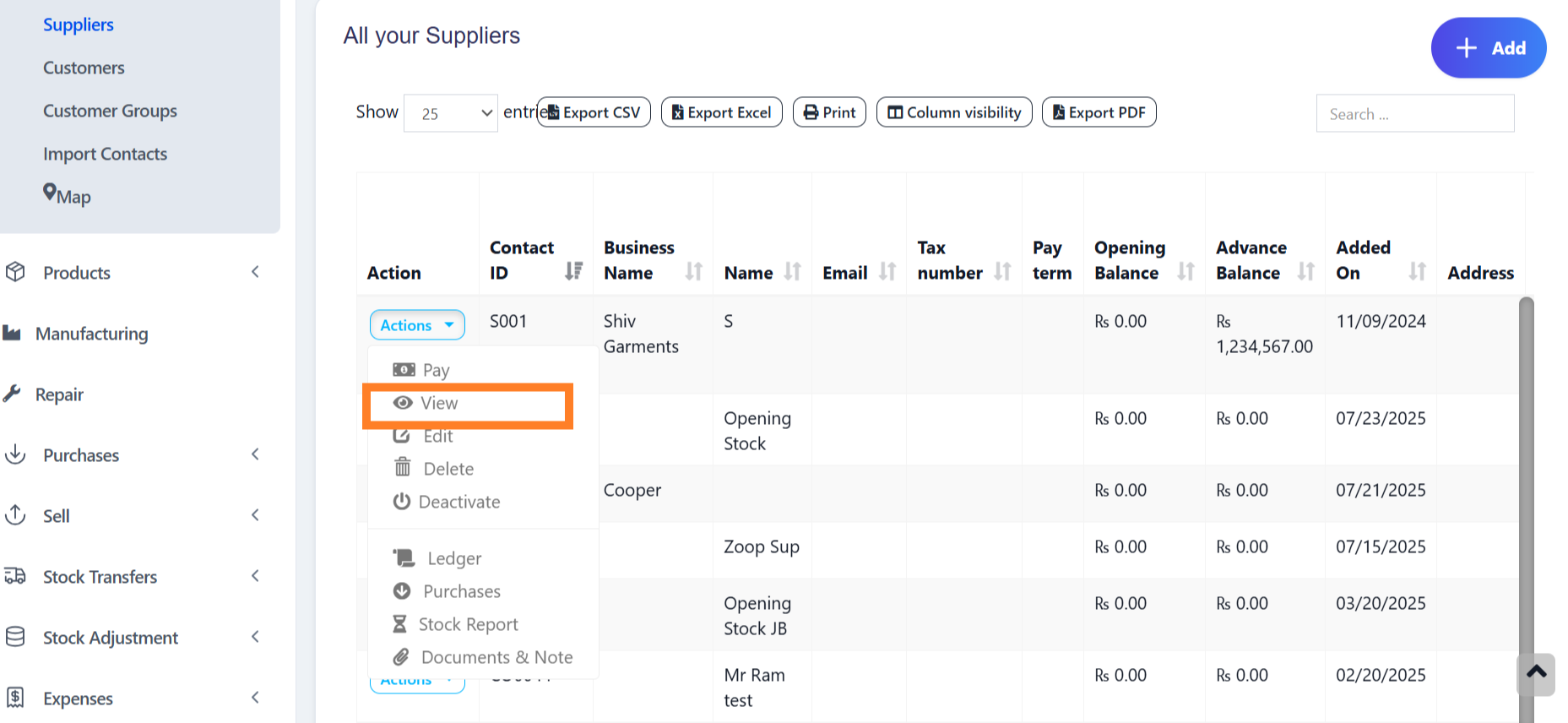
Task: Toggle sort on Business Name column
Action: click(693, 271)
